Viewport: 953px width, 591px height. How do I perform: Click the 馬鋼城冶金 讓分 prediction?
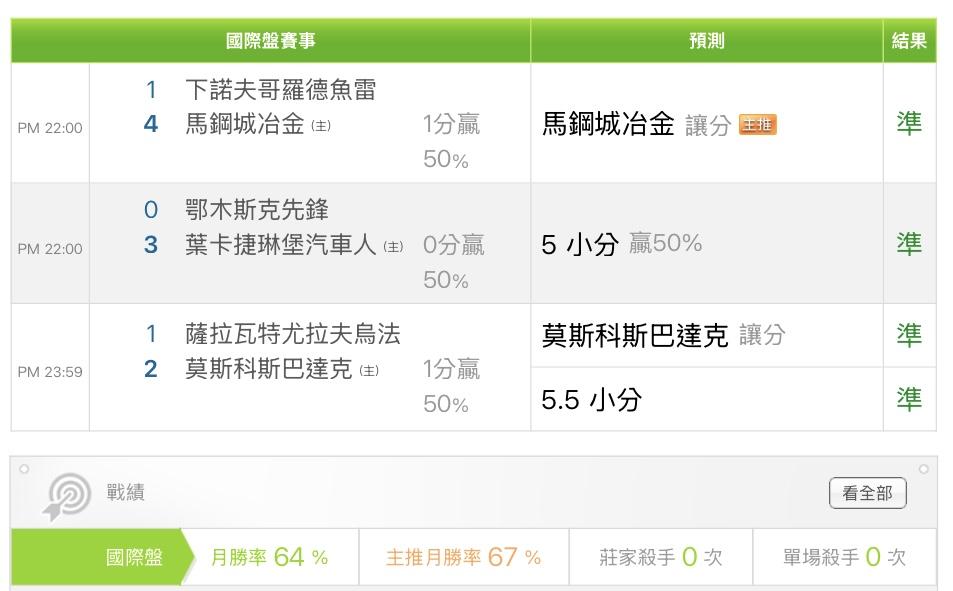coord(636,125)
